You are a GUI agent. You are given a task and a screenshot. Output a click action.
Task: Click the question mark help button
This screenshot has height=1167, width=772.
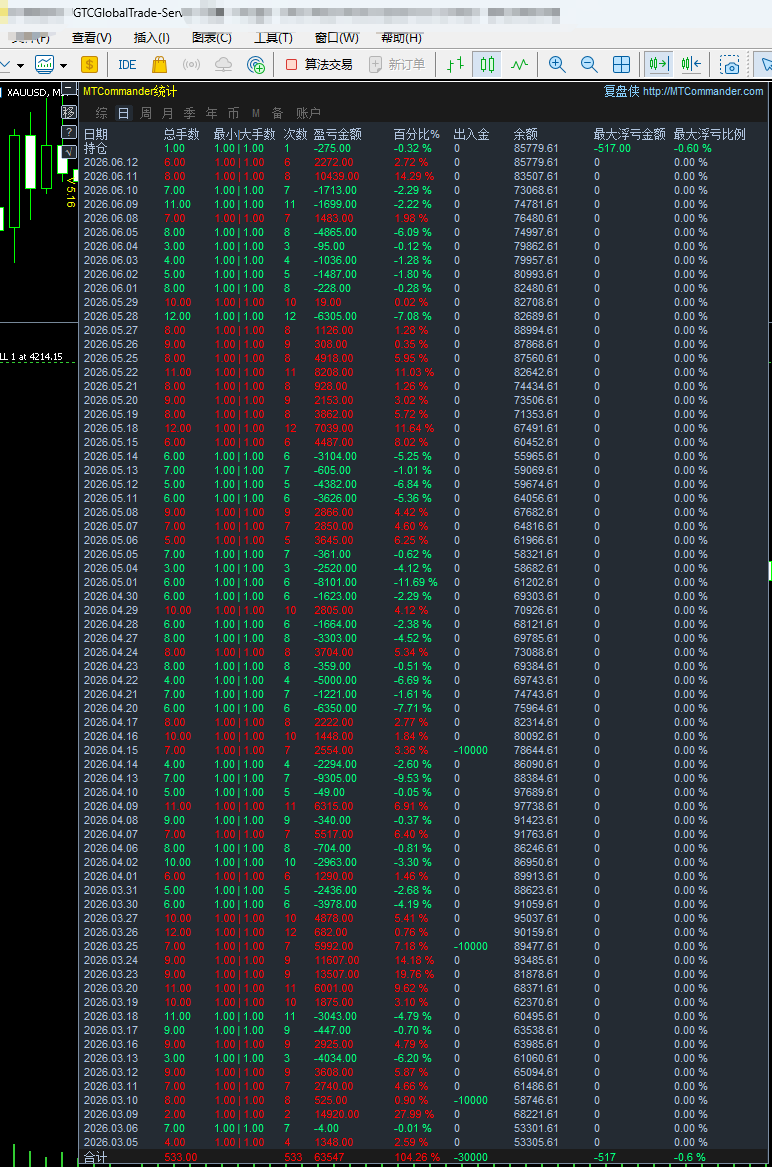68,132
